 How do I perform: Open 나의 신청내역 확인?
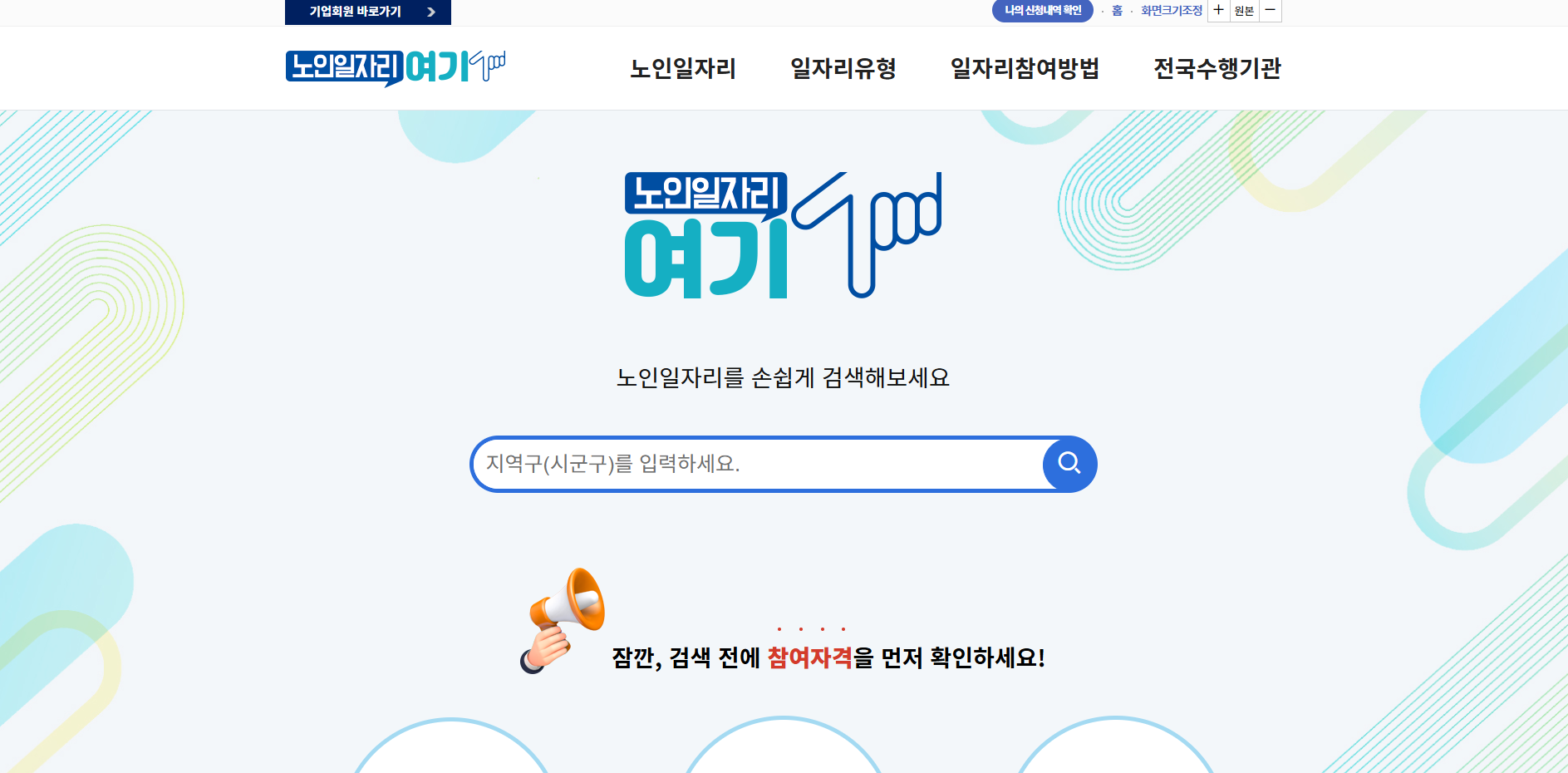(1043, 11)
